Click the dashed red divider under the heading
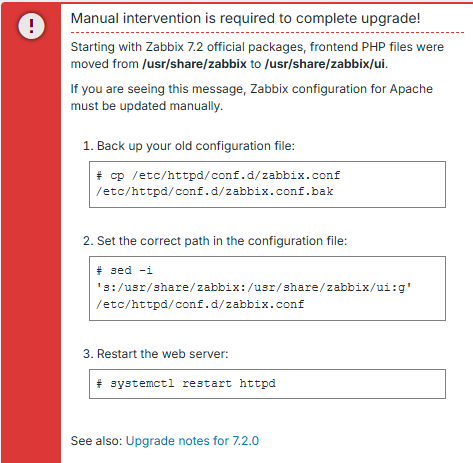The height and width of the screenshot is (463, 473). pyautogui.click(x=267, y=32)
